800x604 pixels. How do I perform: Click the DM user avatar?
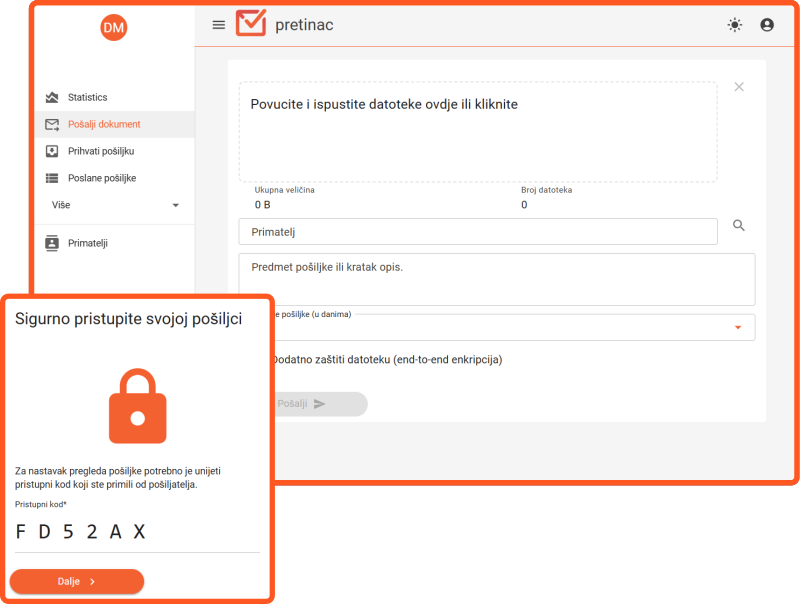[x=114, y=28]
